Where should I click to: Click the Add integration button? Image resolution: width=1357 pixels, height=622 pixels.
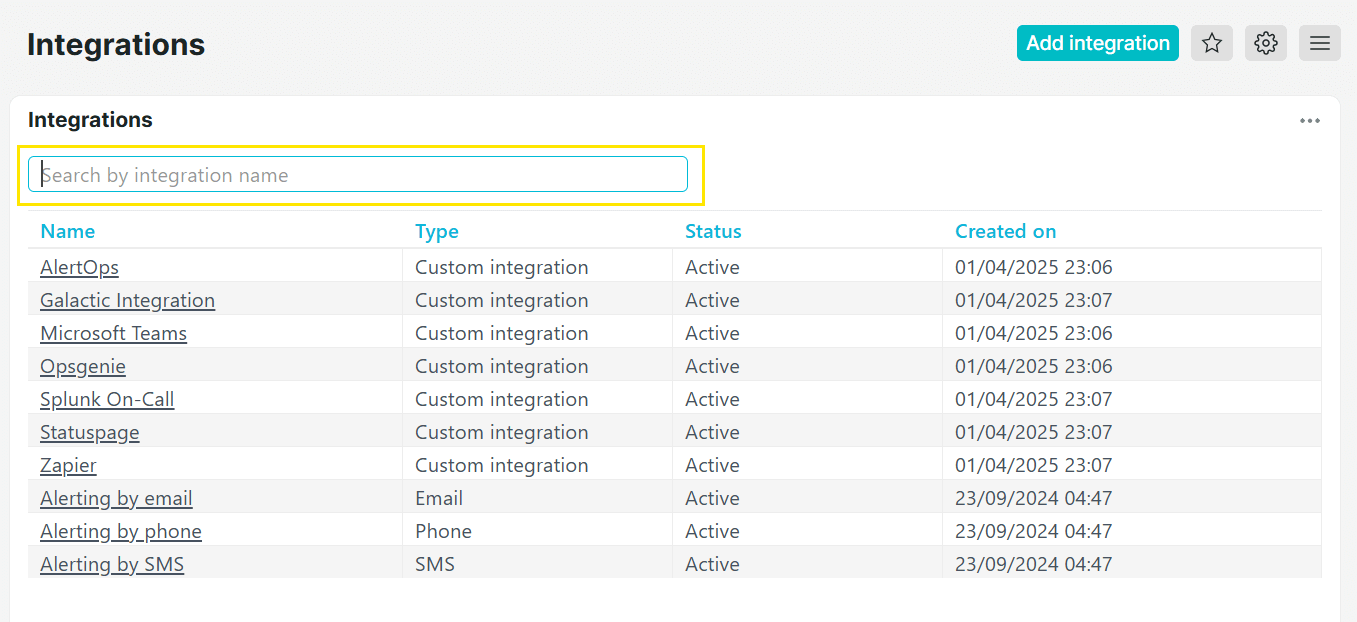[x=1097, y=43]
